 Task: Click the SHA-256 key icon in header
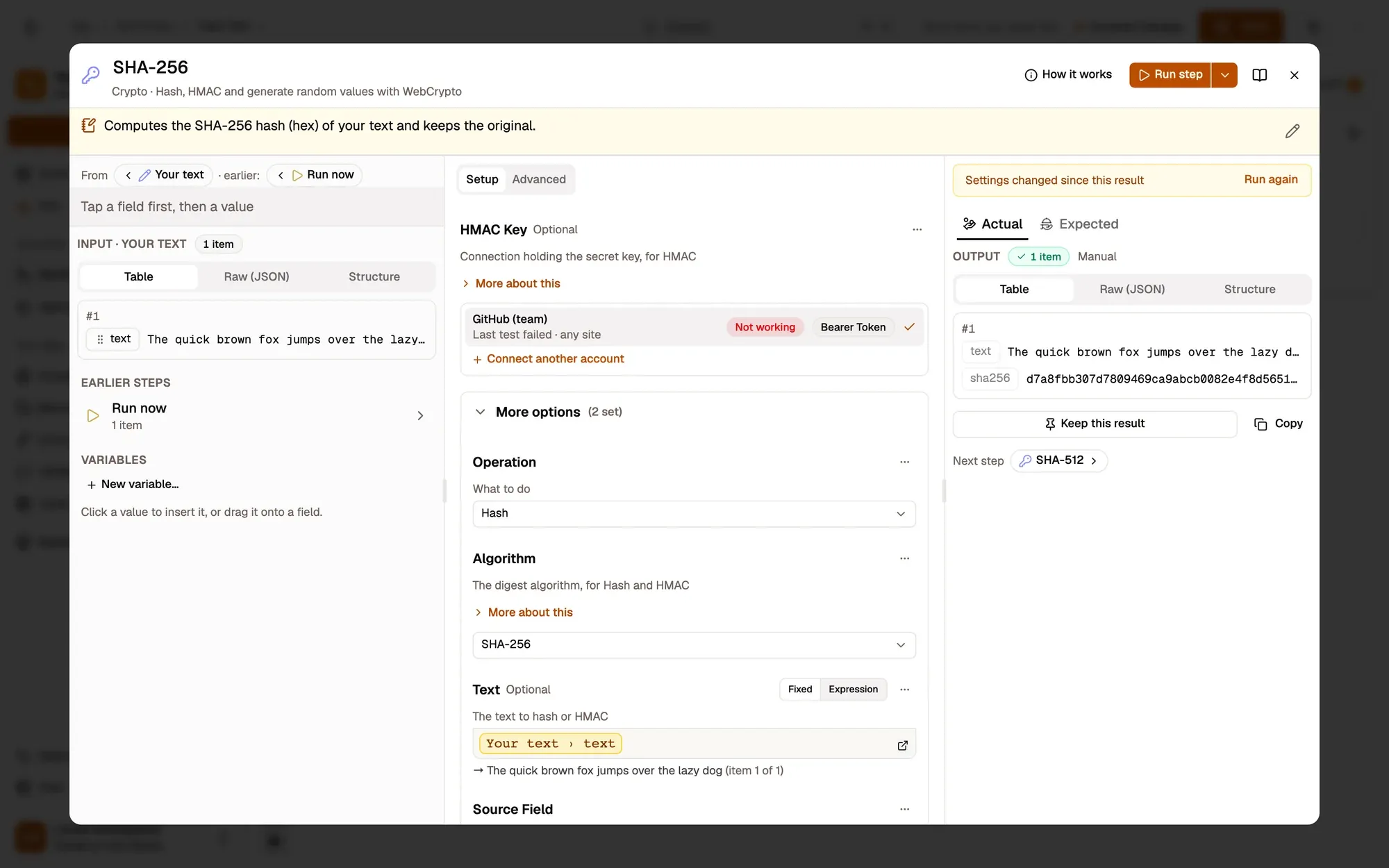tap(91, 75)
